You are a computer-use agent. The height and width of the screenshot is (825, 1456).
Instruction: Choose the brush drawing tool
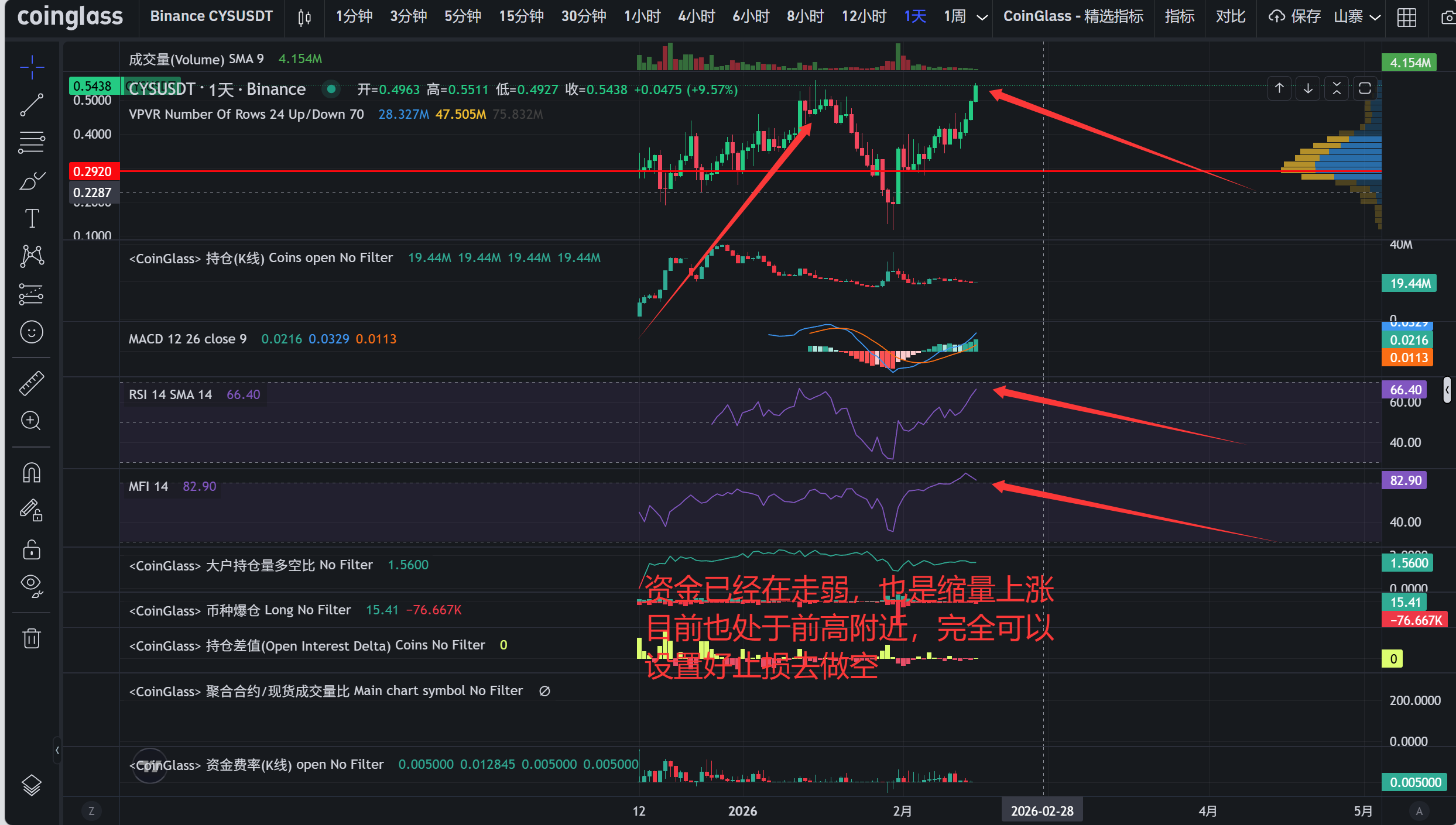[32, 181]
